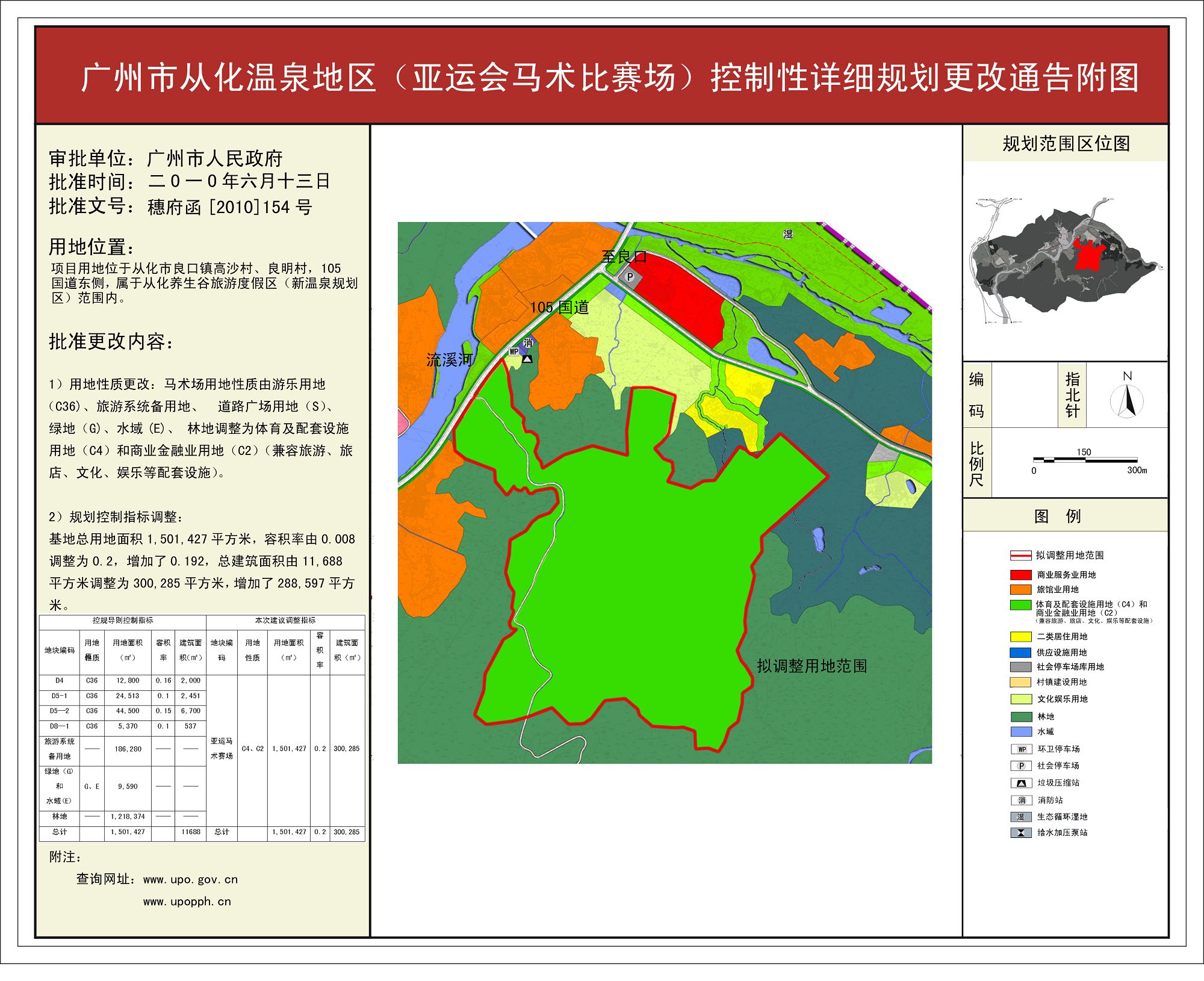Click the 亚运马术赛场 cell in the table
The image size is (1204, 981).
pyautogui.click(x=222, y=749)
